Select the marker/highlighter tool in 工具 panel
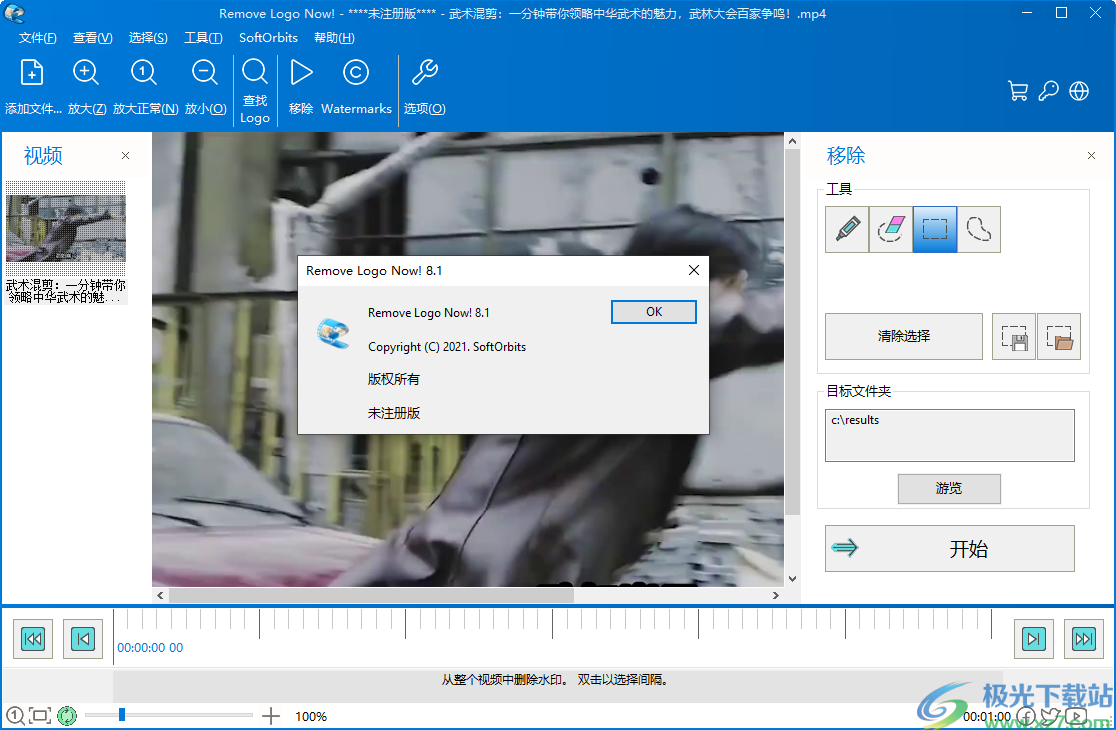 pos(846,229)
